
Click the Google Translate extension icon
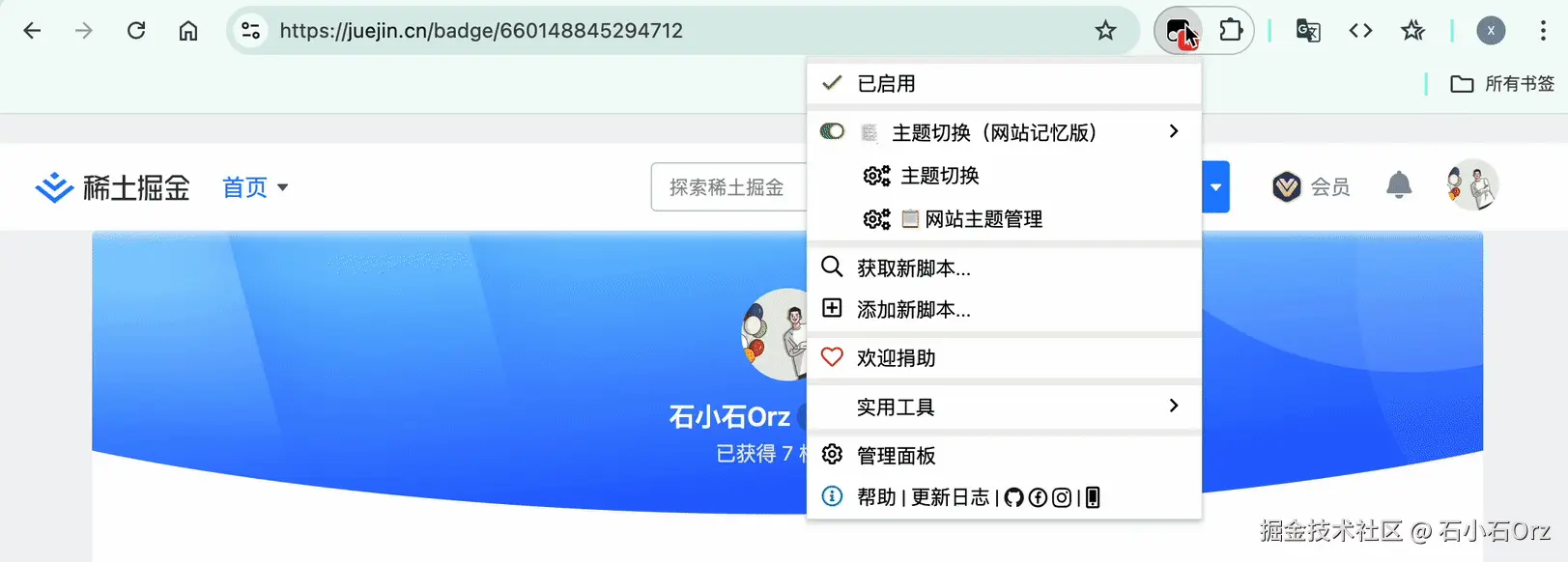[1308, 31]
